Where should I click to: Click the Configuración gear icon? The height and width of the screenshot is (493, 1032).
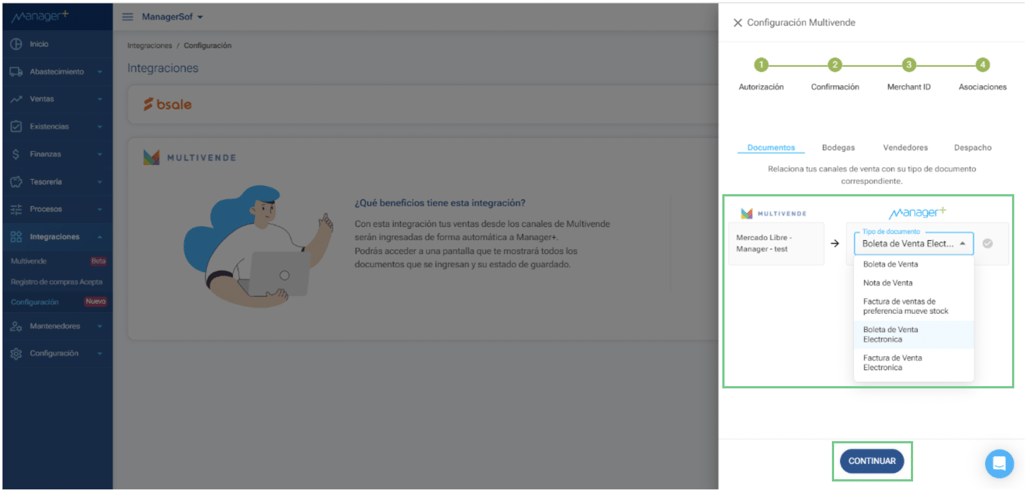pyautogui.click(x=17, y=354)
